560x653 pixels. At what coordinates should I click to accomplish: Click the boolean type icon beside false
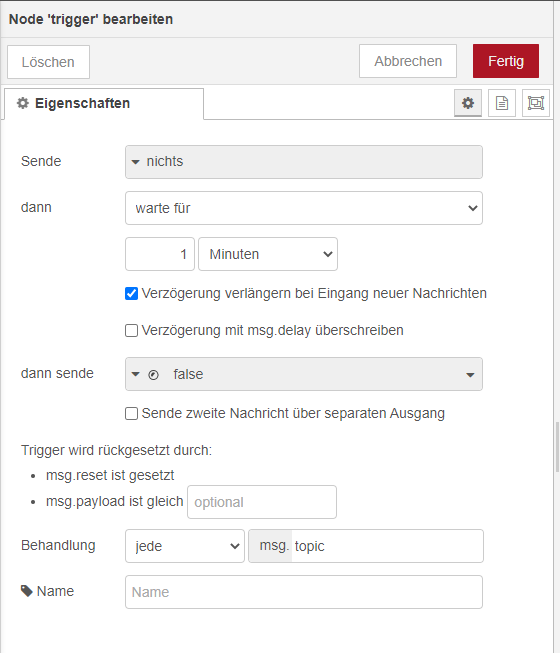pos(153,375)
